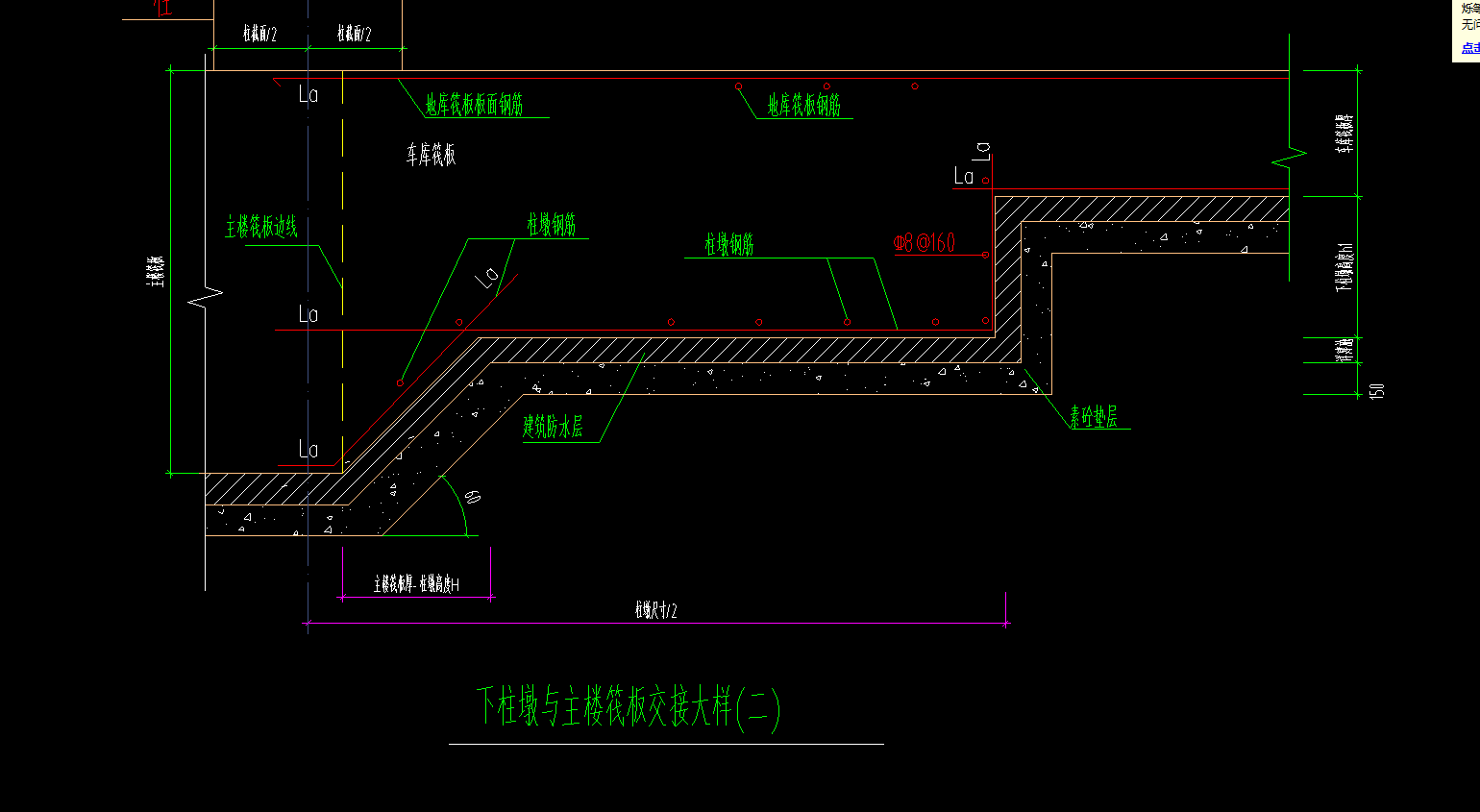Viewport: 1480px width, 812px height.
Task: Pick the 主楼筏板边线 leader label
Action: 261,227
